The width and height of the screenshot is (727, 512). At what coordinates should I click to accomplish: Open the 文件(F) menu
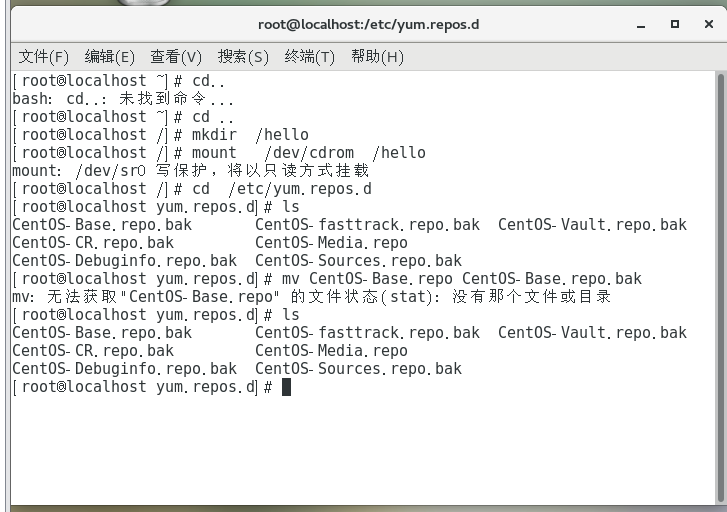coord(43,56)
